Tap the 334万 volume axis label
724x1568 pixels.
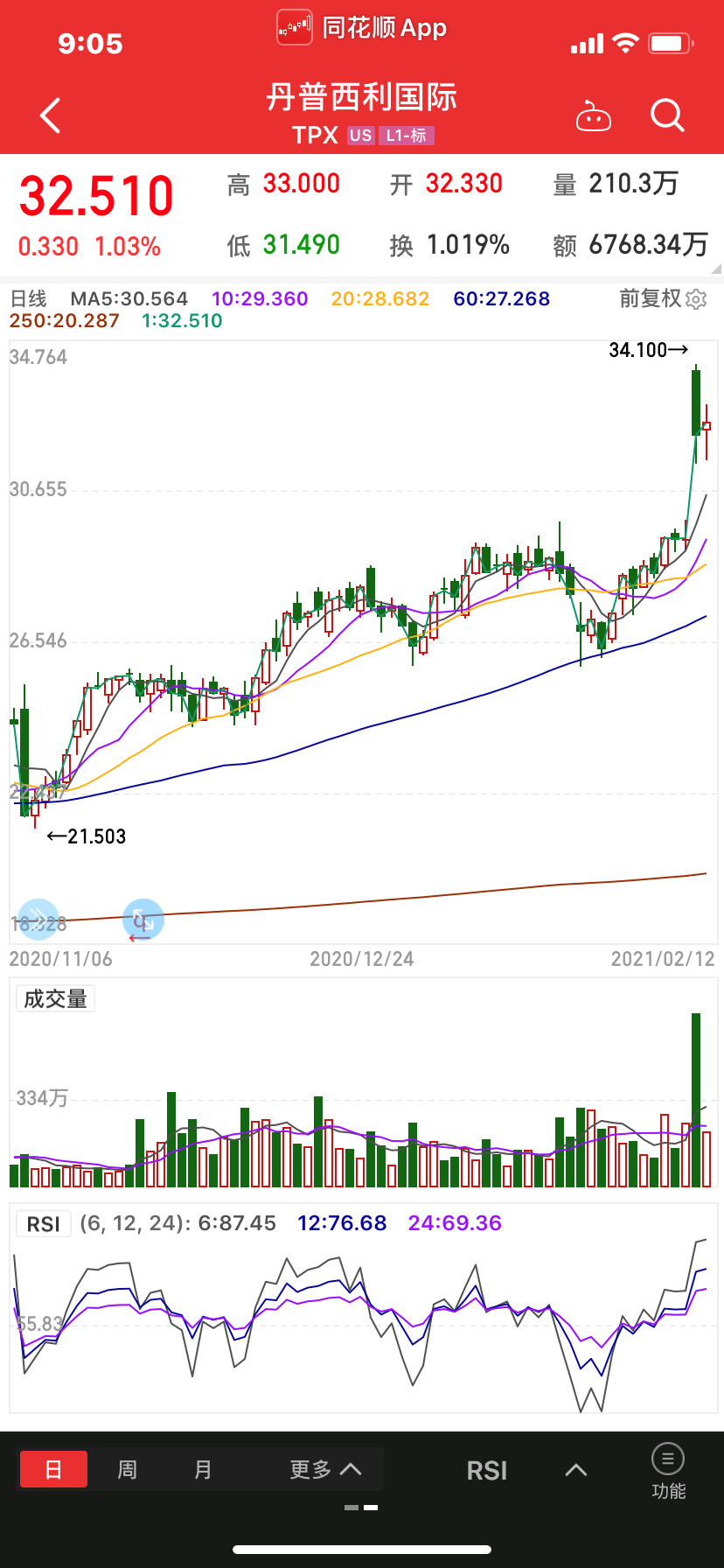click(42, 1098)
